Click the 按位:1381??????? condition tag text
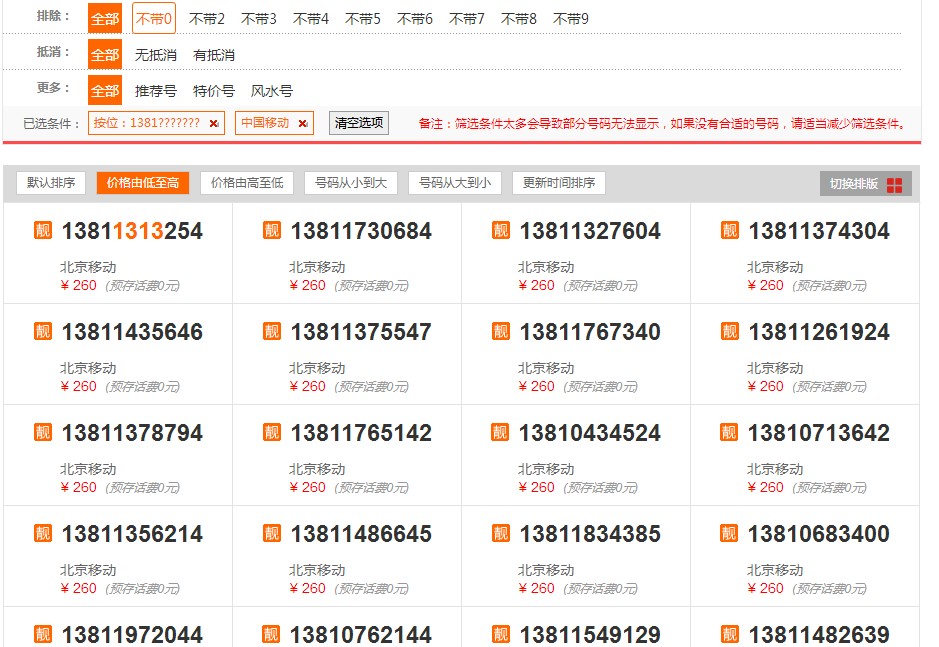This screenshot has width=939, height=647. pyautogui.click(x=147, y=123)
